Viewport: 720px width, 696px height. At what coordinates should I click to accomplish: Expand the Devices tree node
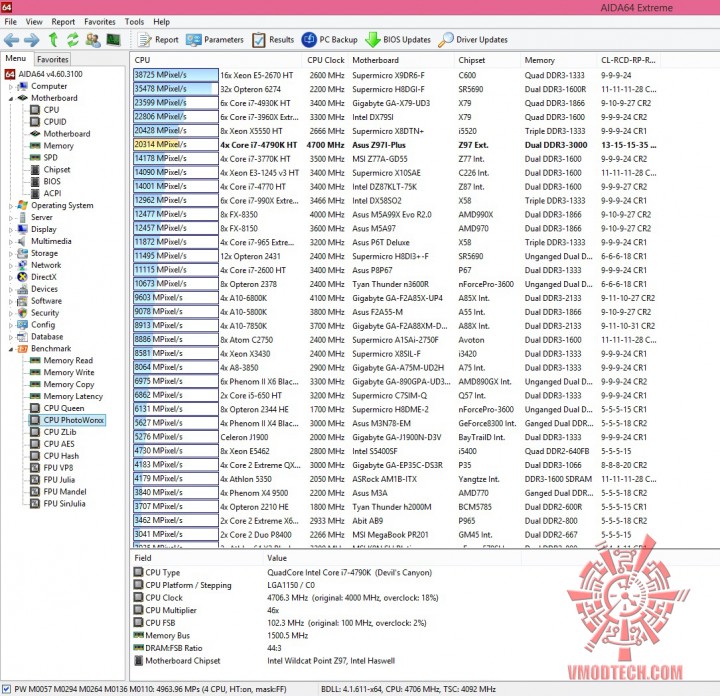click(11, 289)
